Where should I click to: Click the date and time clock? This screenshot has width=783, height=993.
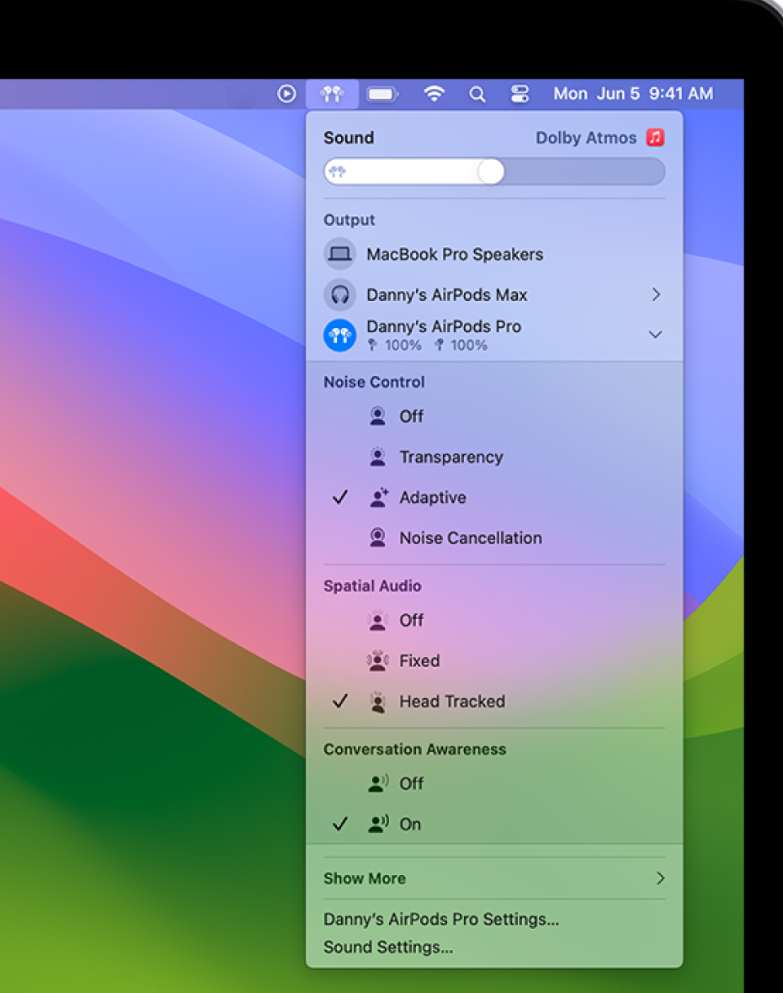633,94
